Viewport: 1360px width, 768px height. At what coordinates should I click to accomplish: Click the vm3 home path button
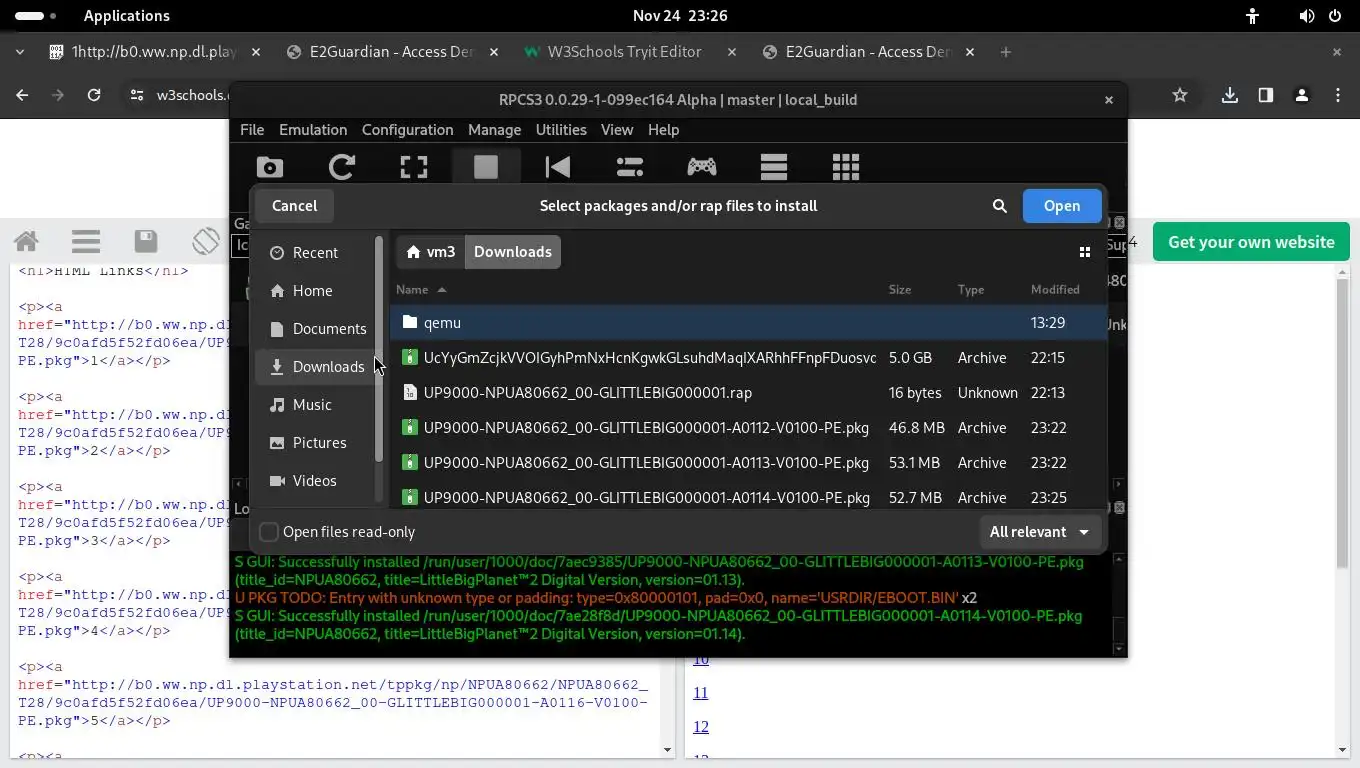(x=430, y=252)
